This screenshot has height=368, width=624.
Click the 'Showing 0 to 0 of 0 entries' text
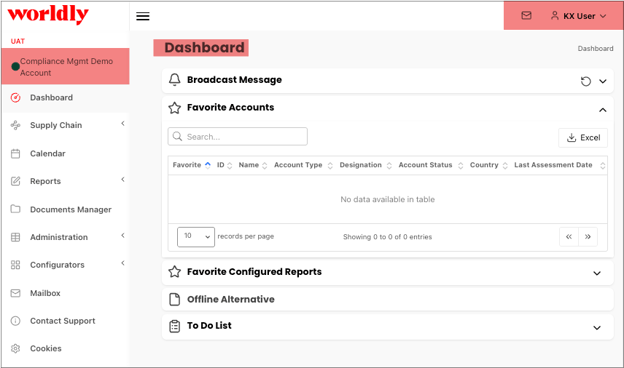pos(387,237)
